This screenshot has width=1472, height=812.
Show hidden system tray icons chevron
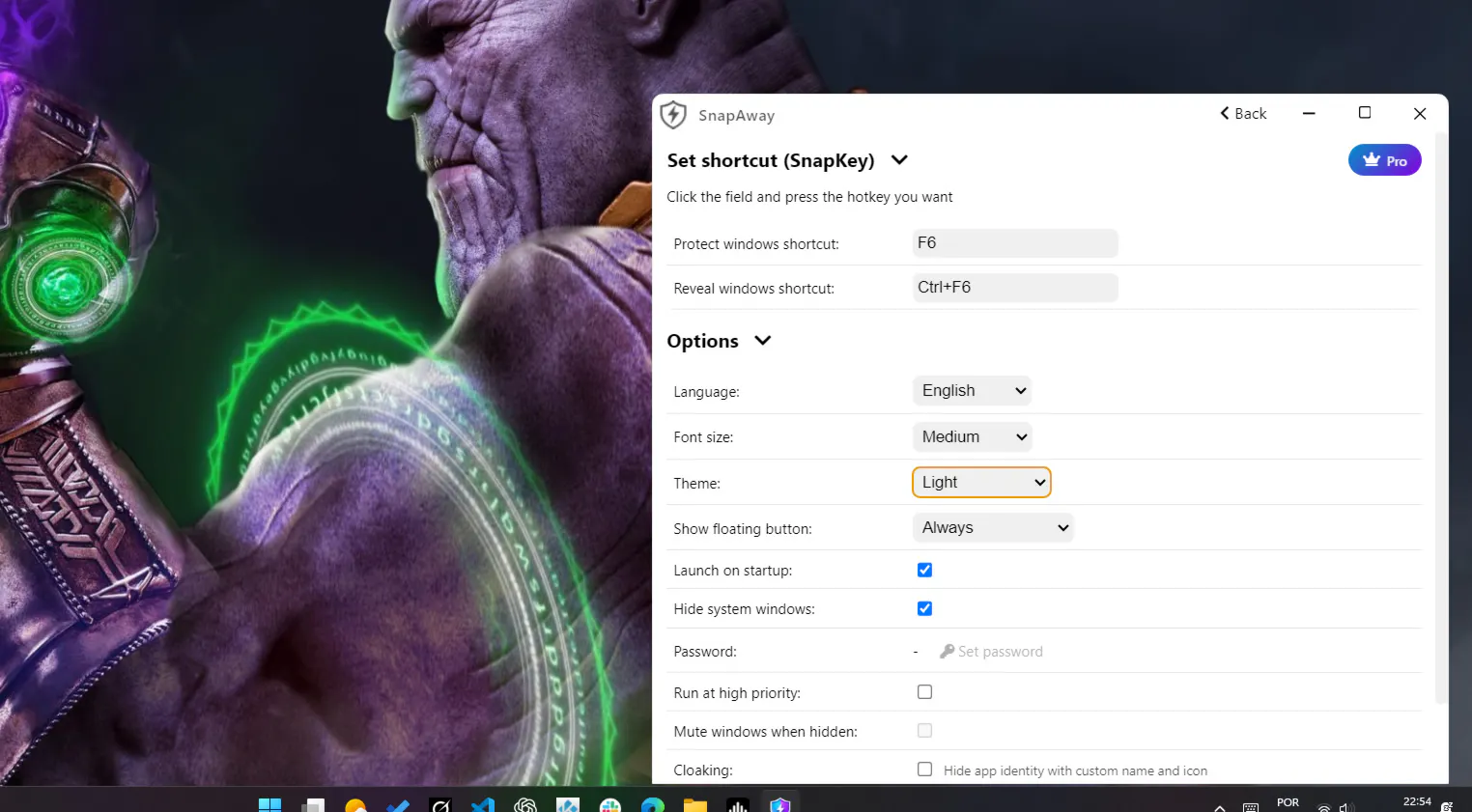coord(1220,807)
